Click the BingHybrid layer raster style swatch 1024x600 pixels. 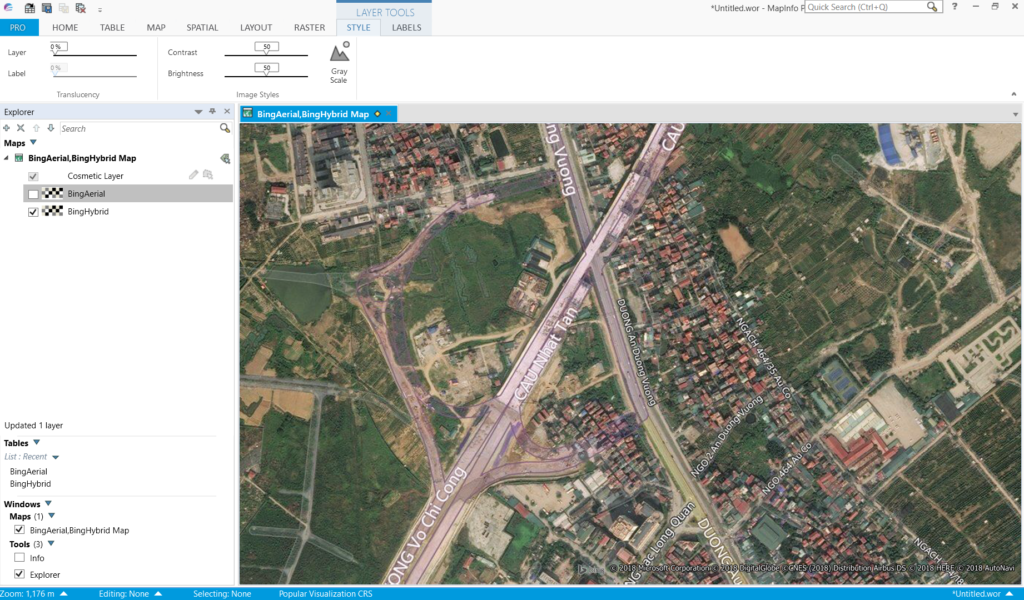53,211
